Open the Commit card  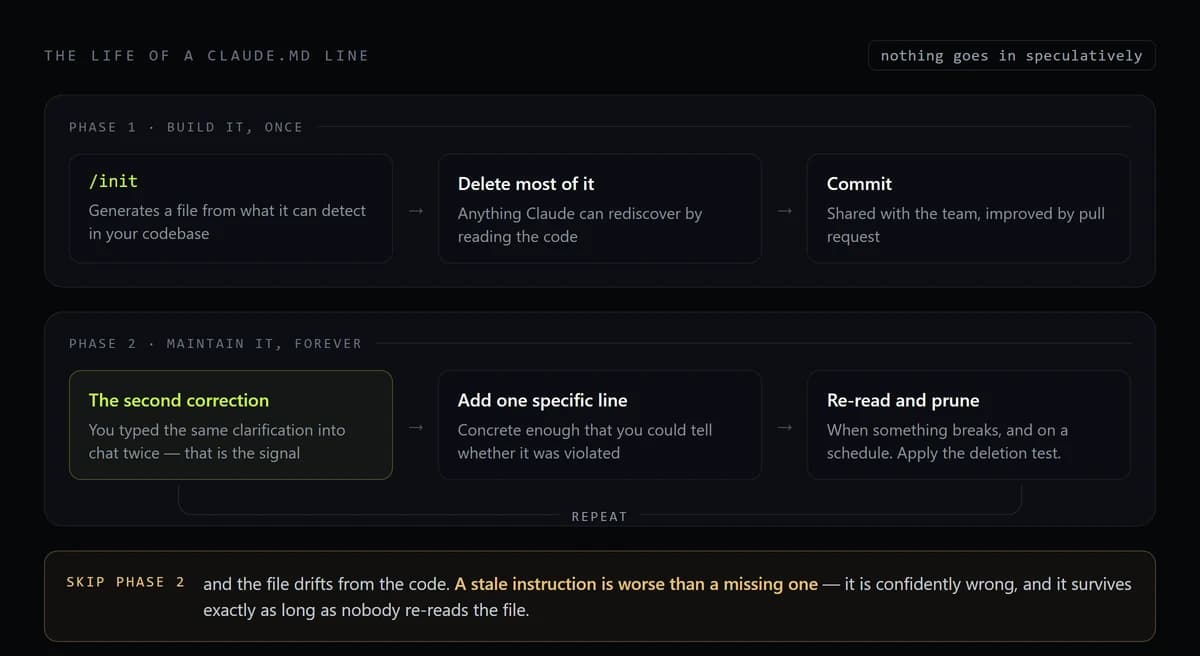pyautogui.click(x=969, y=208)
